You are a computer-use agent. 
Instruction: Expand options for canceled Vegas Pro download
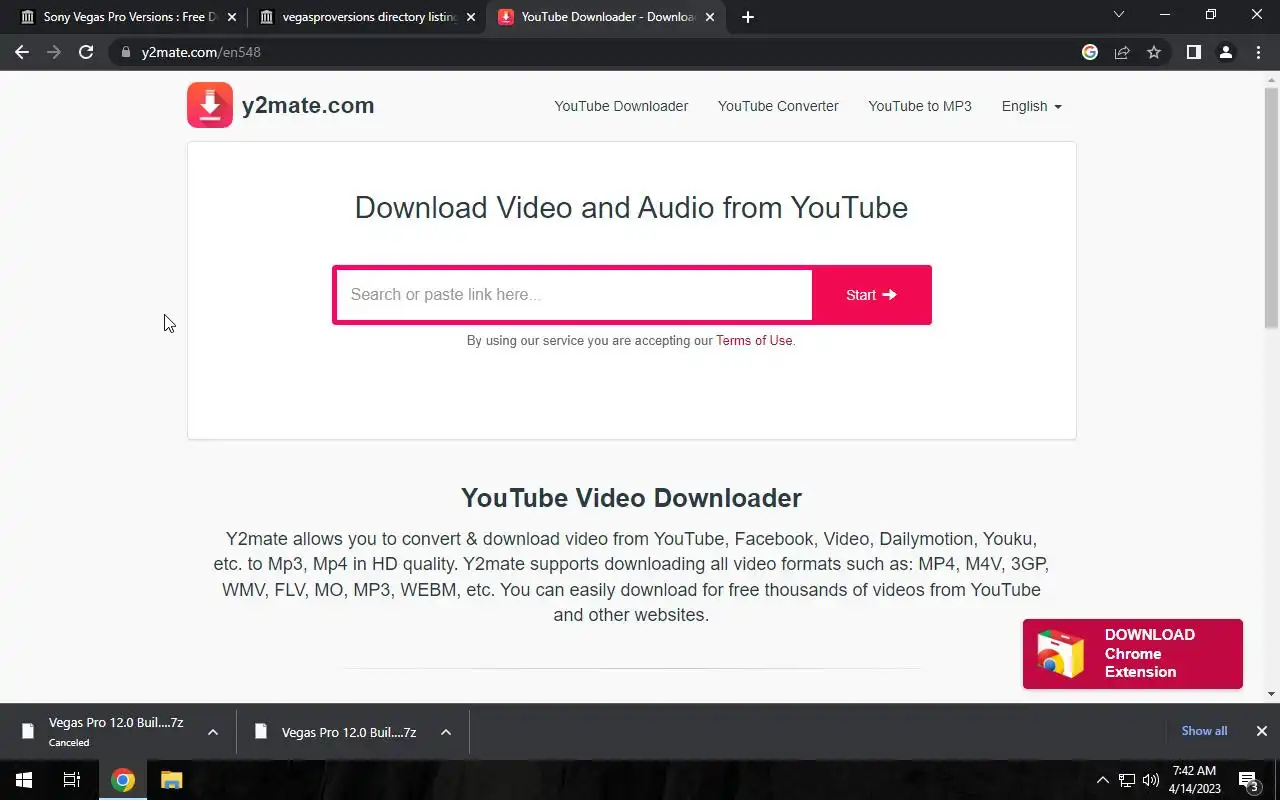pyautogui.click(x=212, y=732)
